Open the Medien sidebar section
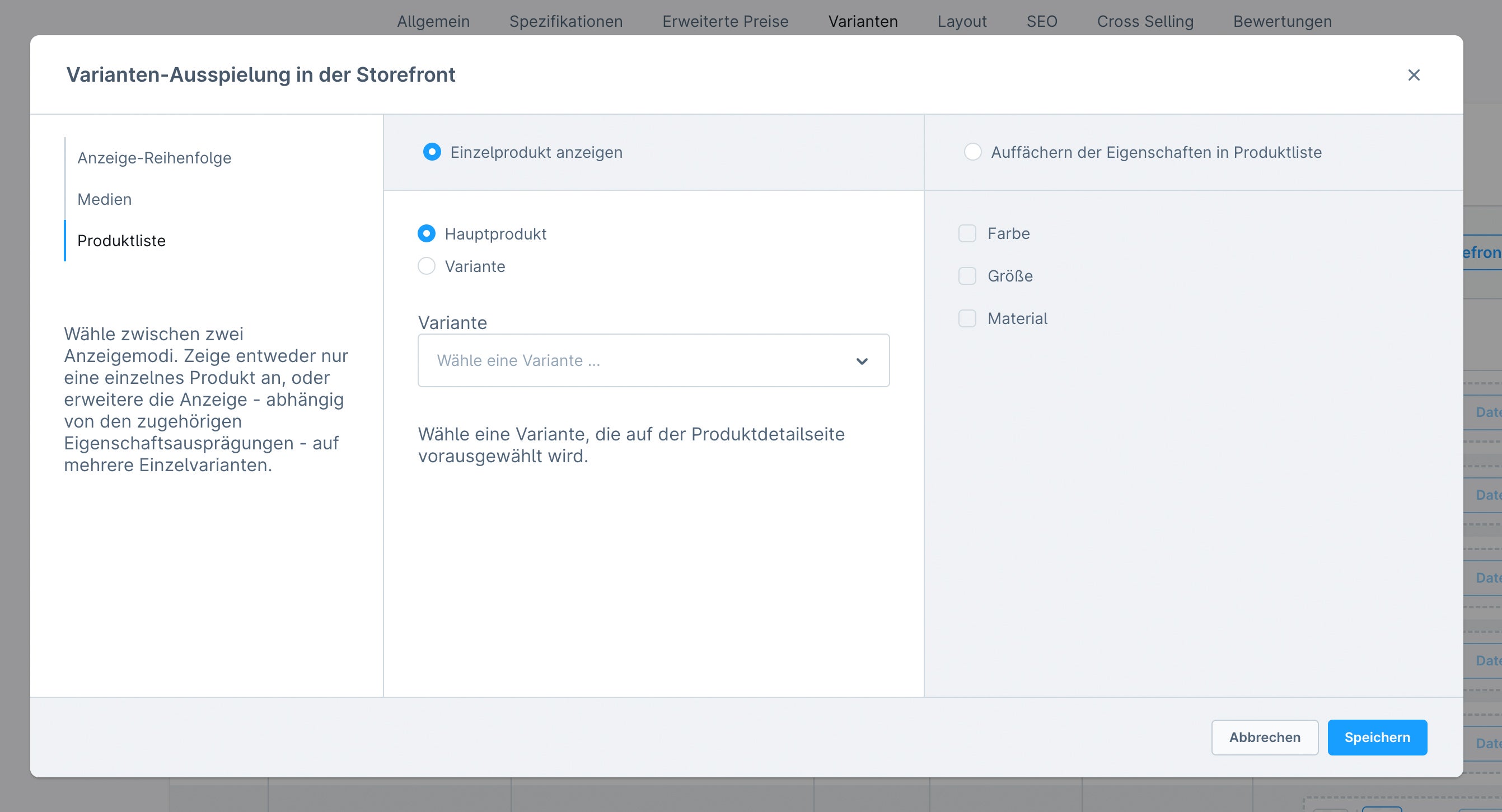 pyautogui.click(x=104, y=199)
